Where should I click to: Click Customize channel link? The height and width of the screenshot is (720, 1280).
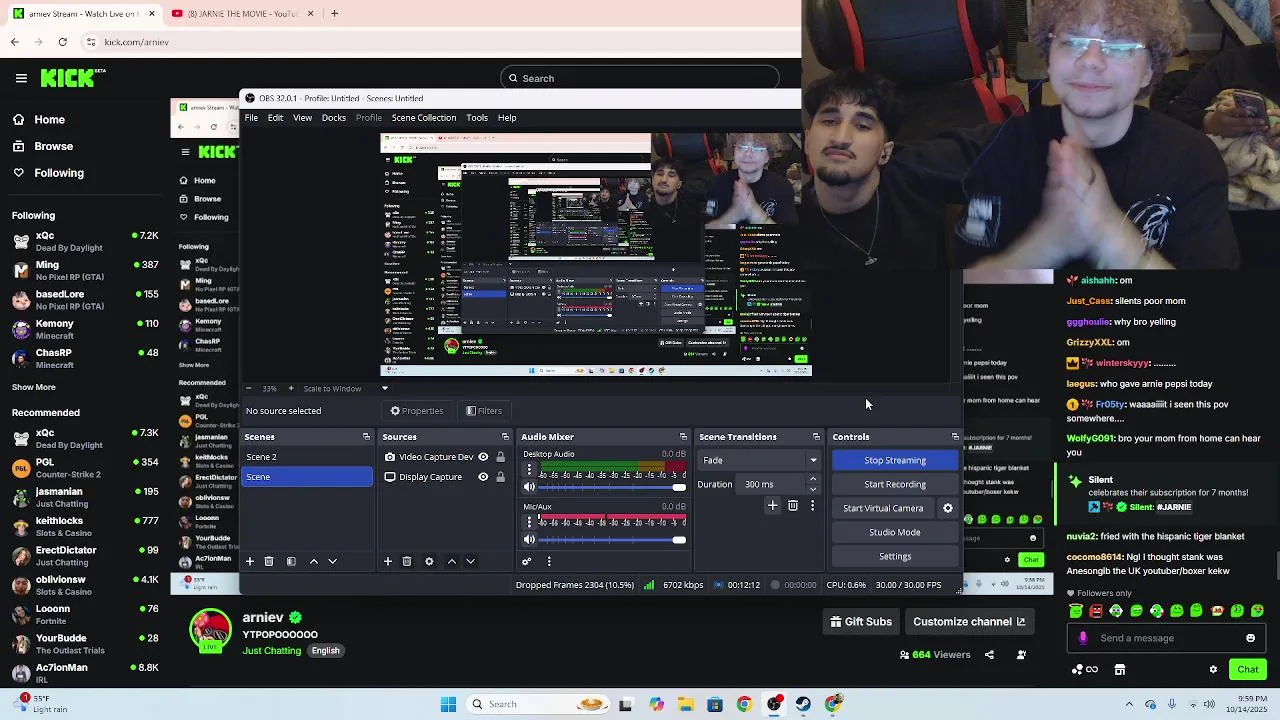coord(969,622)
